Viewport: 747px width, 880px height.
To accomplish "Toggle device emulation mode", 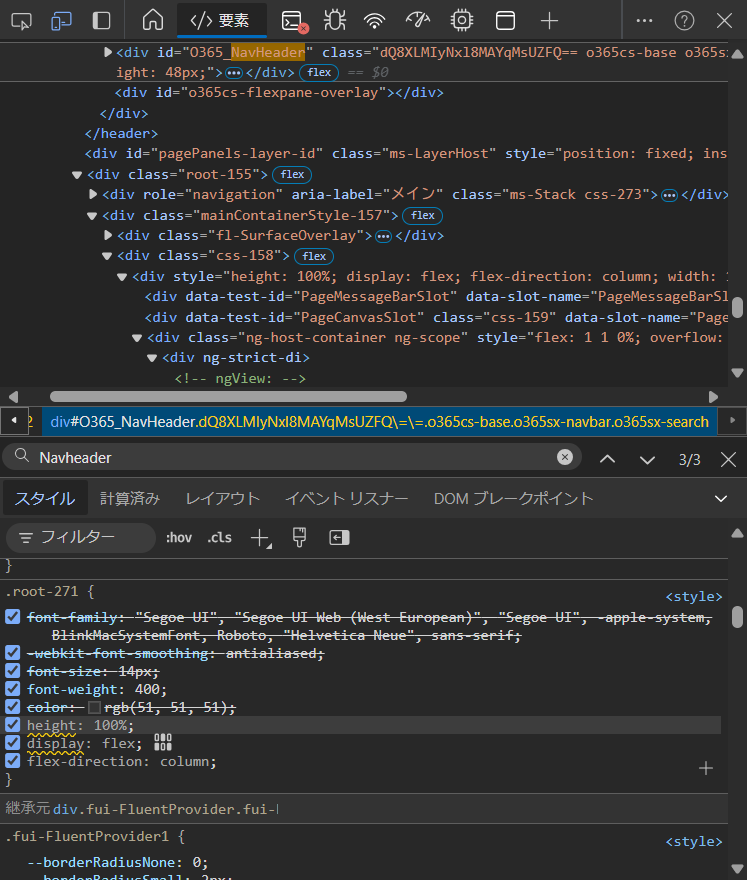I will click(x=61, y=20).
